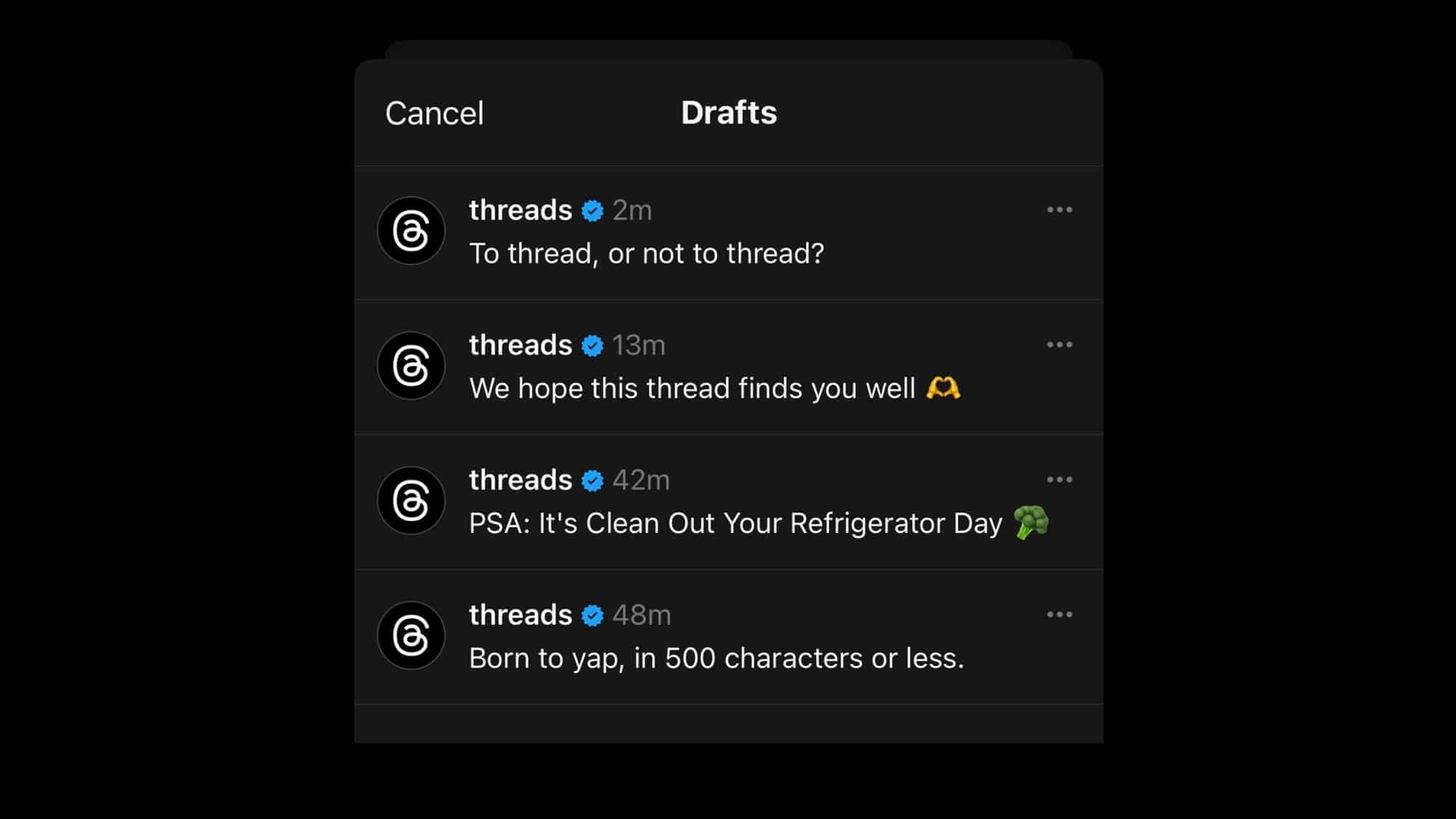Click the Cancel button
The image size is (1456, 819).
pyautogui.click(x=434, y=112)
